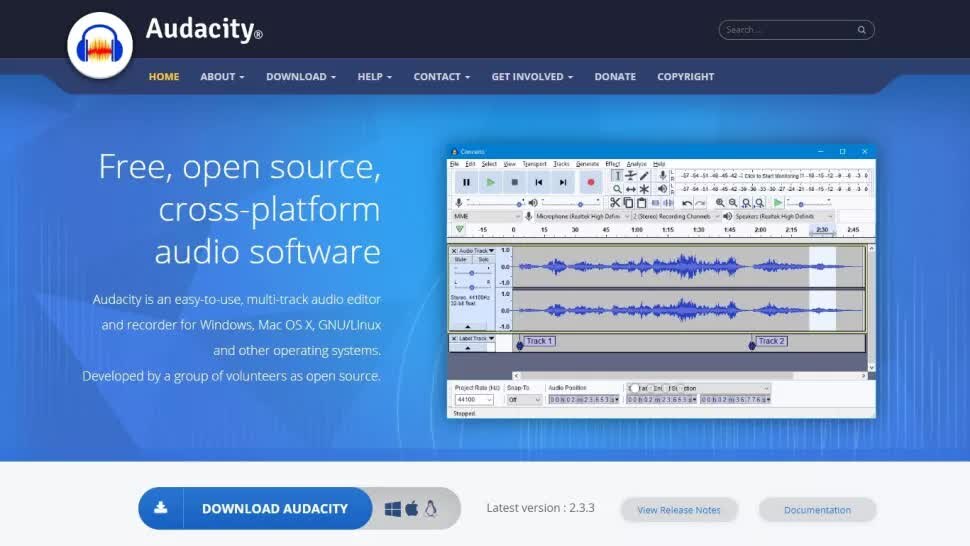Click the download arrow icon beside Download Audacity
The width and height of the screenshot is (970, 546).
161,508
